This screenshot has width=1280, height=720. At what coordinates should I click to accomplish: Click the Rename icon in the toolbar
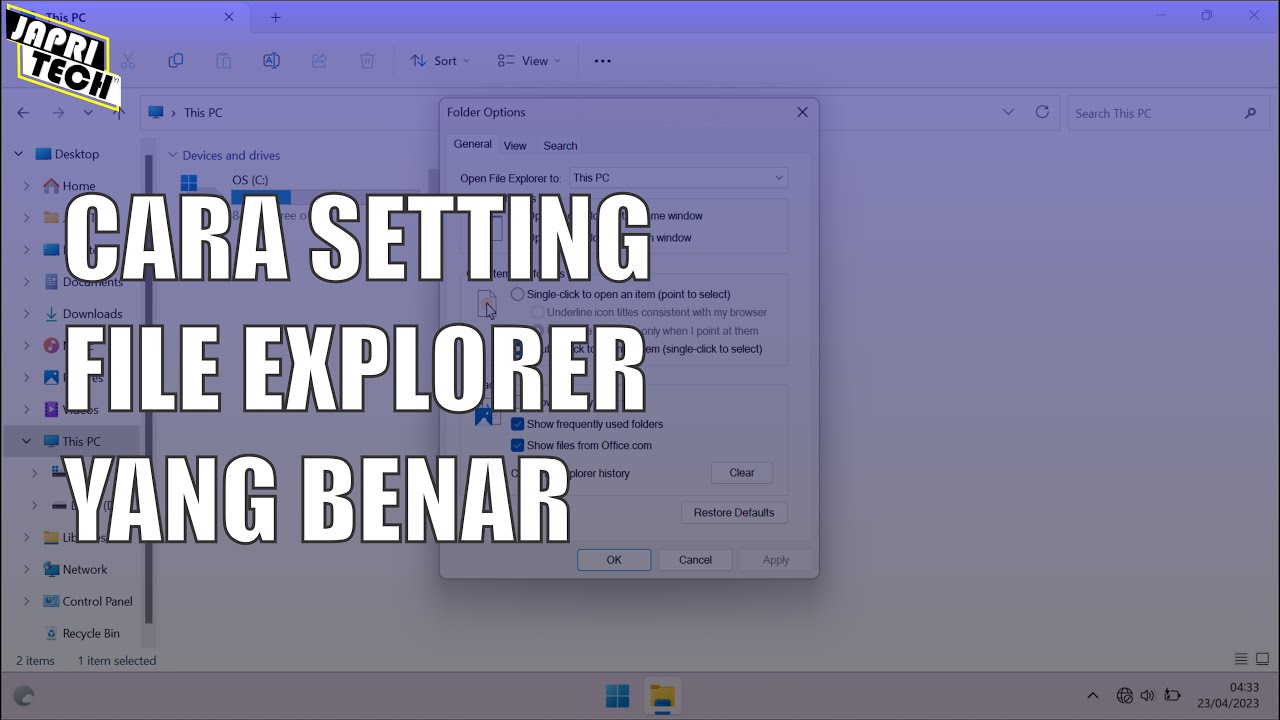pos(271,61)
